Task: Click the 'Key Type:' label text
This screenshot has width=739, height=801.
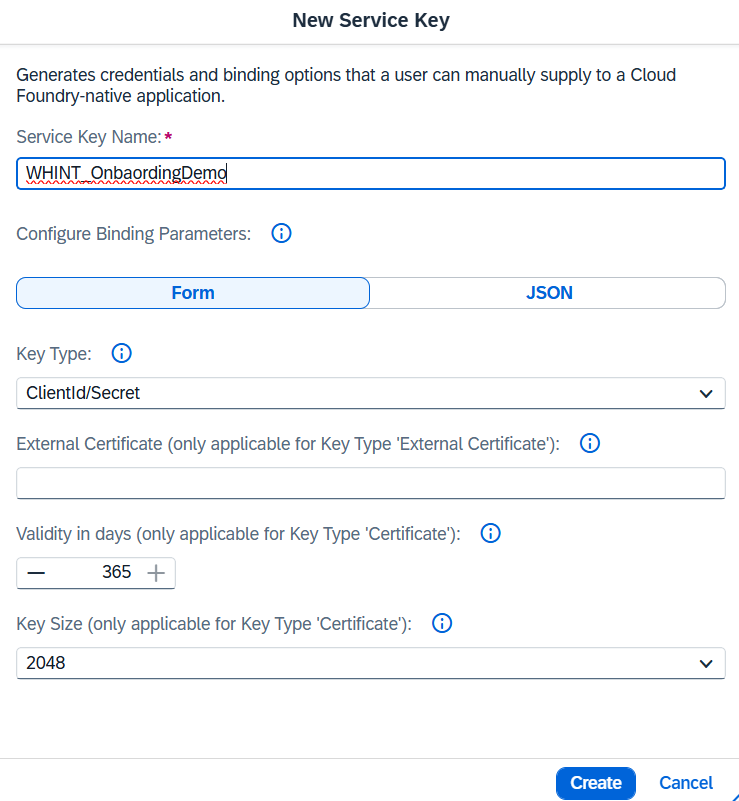Action: click(54, 353)
